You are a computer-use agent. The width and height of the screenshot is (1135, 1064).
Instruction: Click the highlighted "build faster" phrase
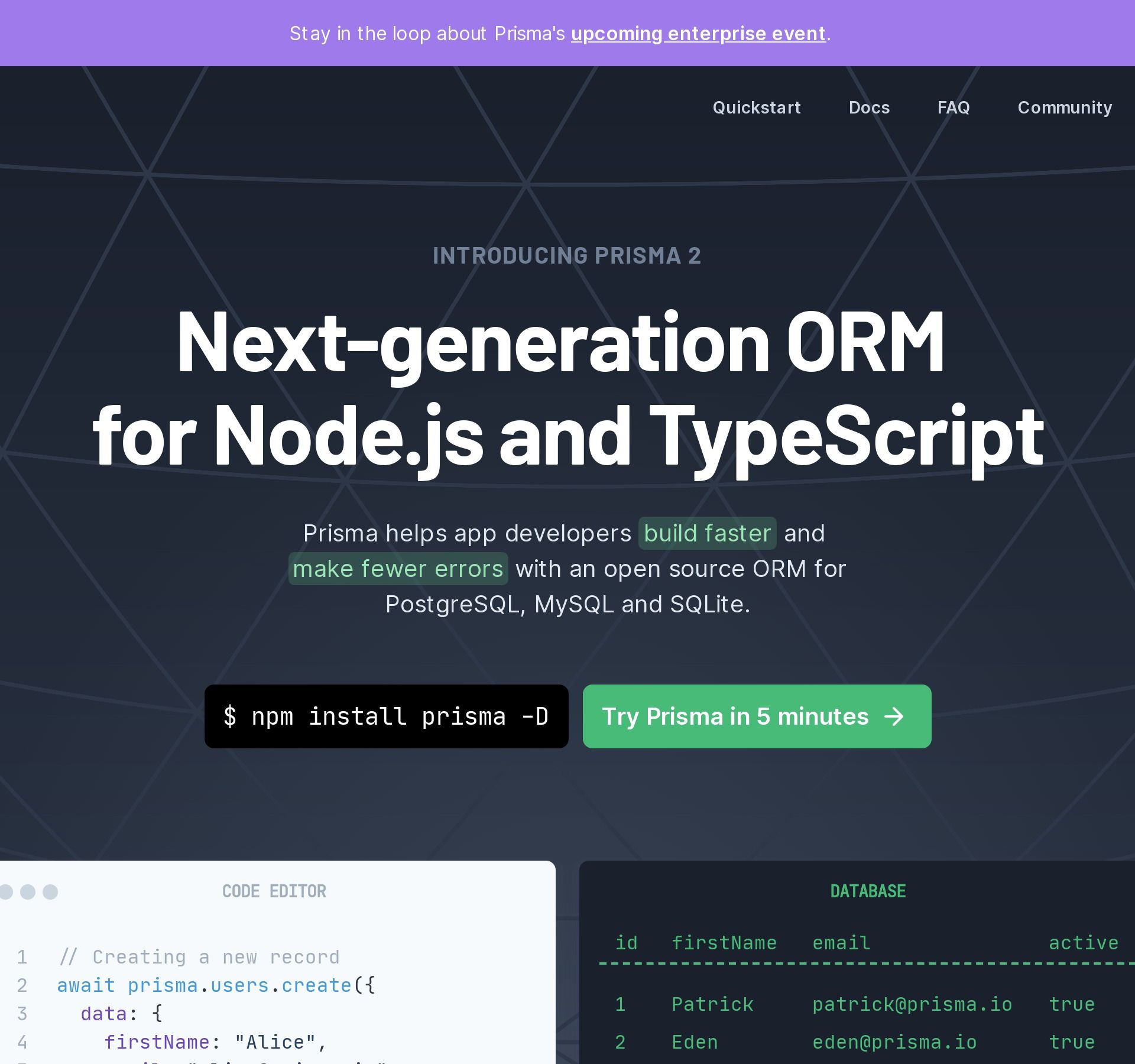point(707,533)
